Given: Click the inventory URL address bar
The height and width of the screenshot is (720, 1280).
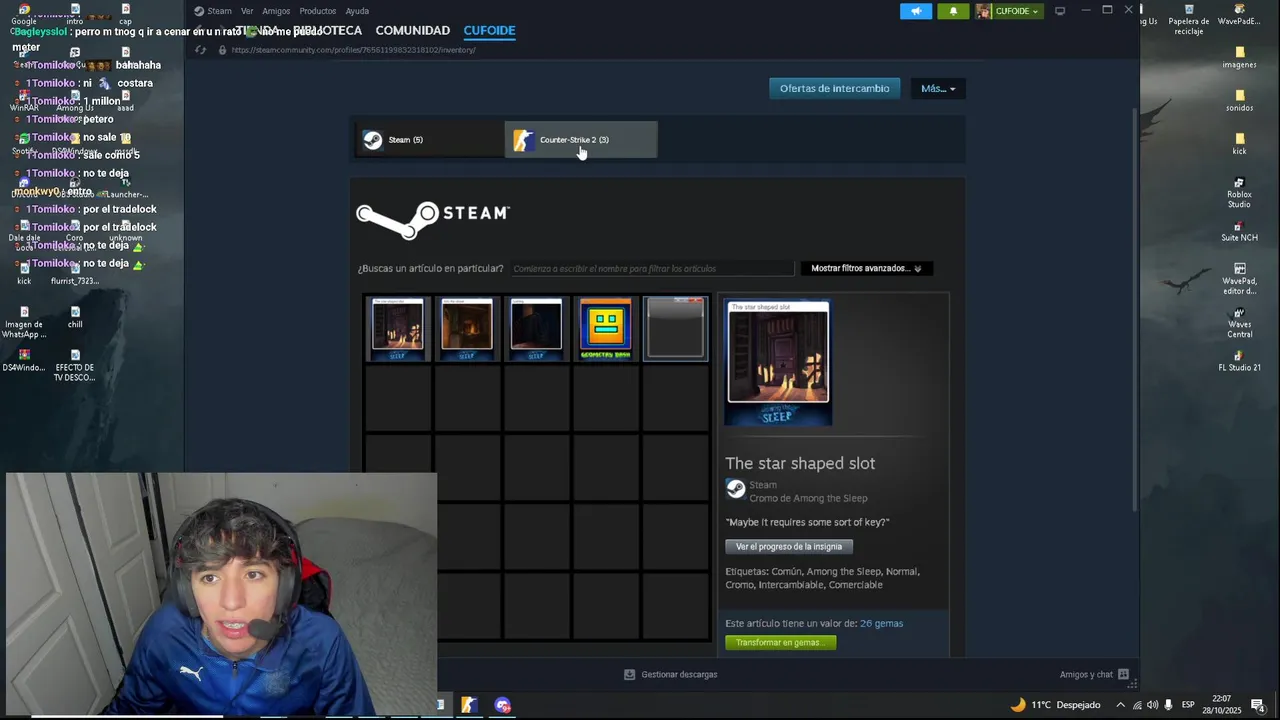Looking at the screenshot, I should [x=353, y=50].
